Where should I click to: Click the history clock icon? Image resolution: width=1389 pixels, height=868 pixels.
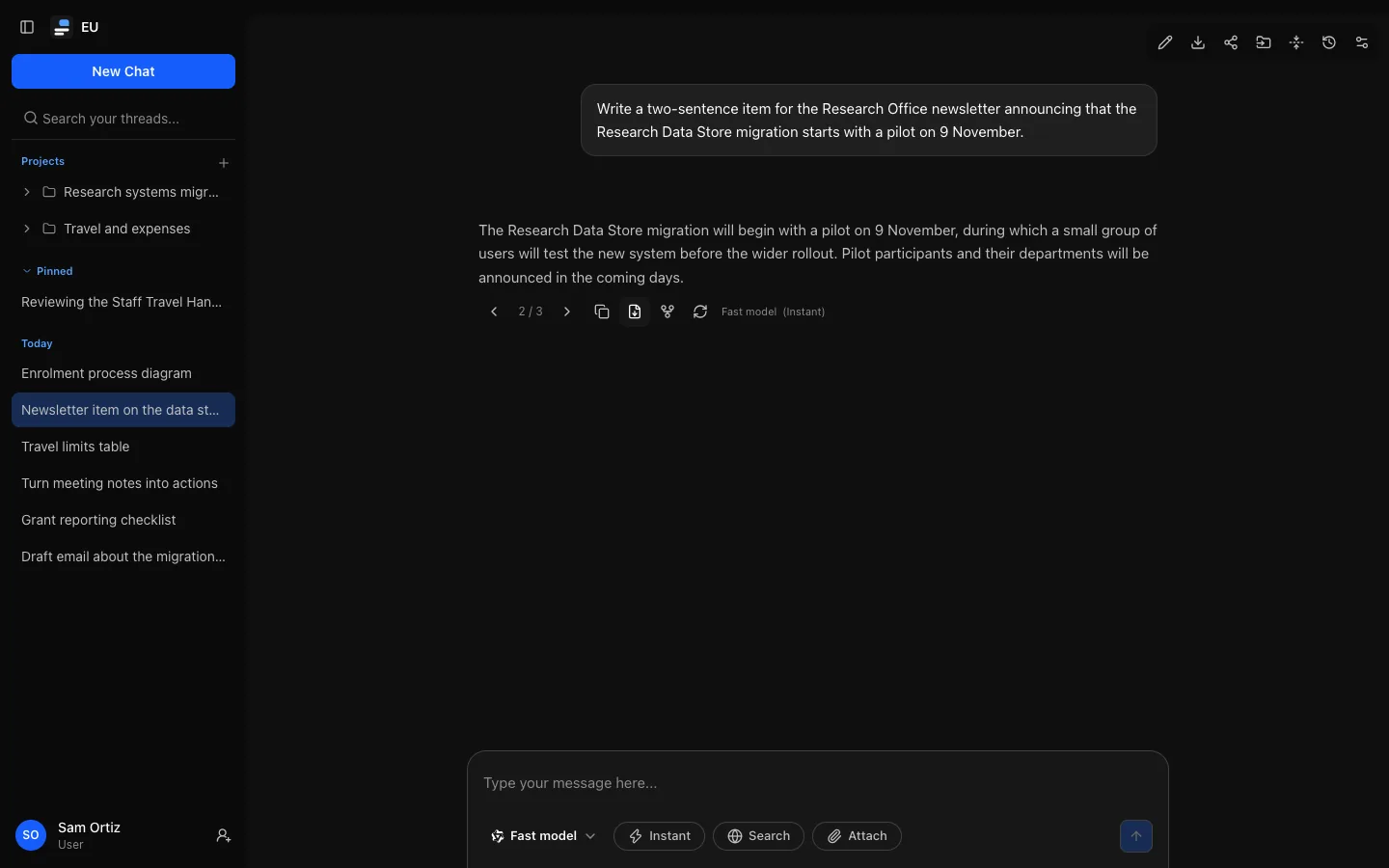(1329, 42)
